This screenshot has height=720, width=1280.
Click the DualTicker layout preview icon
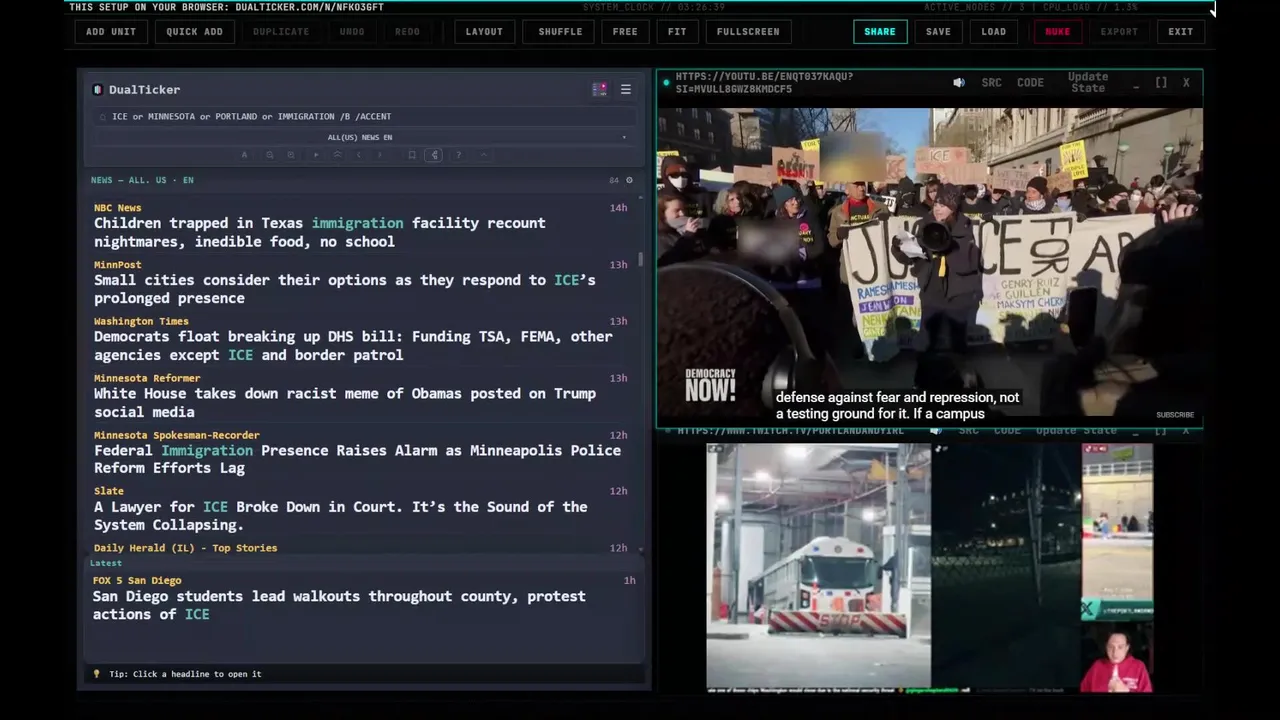pyautogui.click(x=599, y=89)
